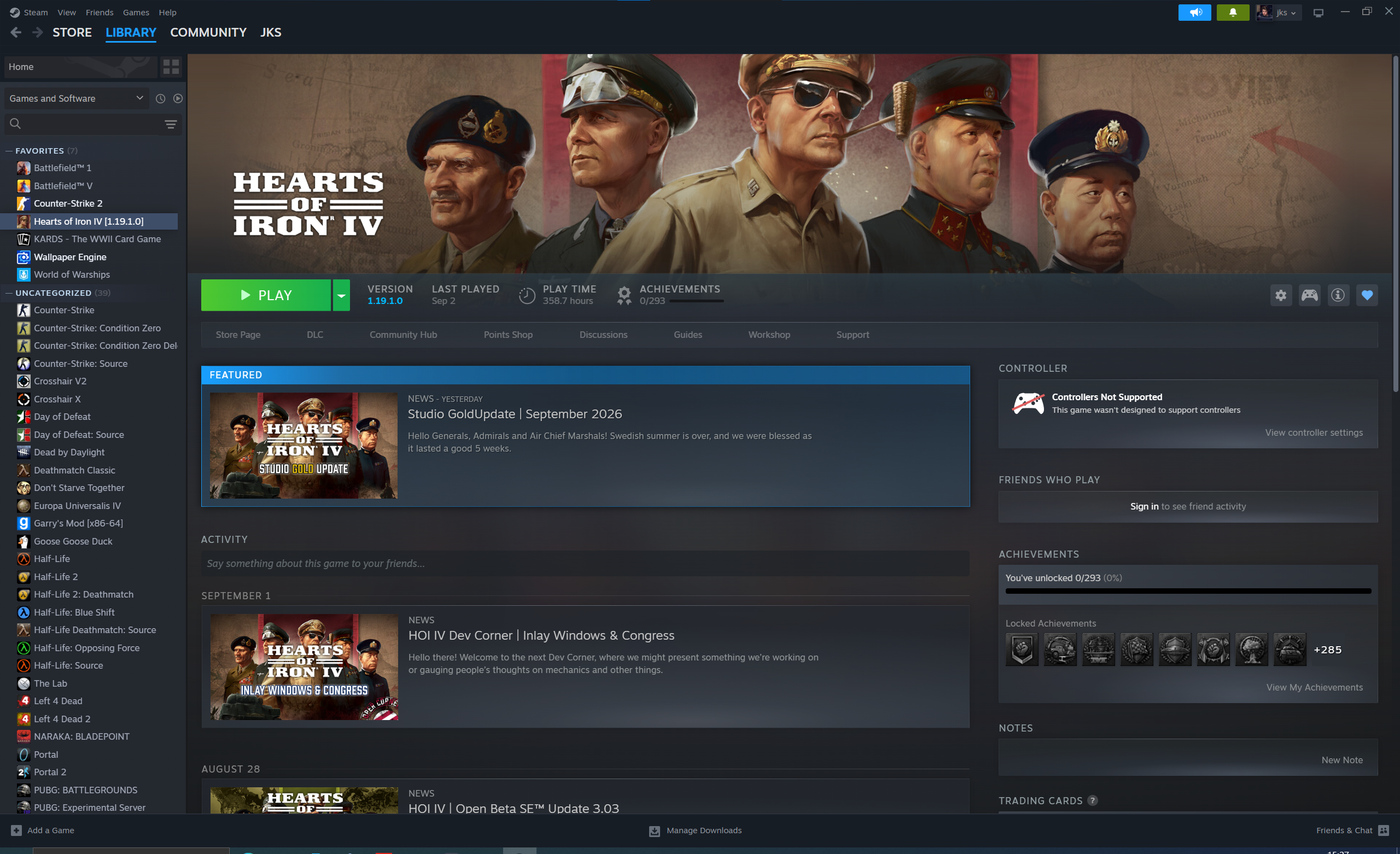This screenshot has width=1400, height=854.
Task: Click the achievements progress bar
Action: 1187,592
